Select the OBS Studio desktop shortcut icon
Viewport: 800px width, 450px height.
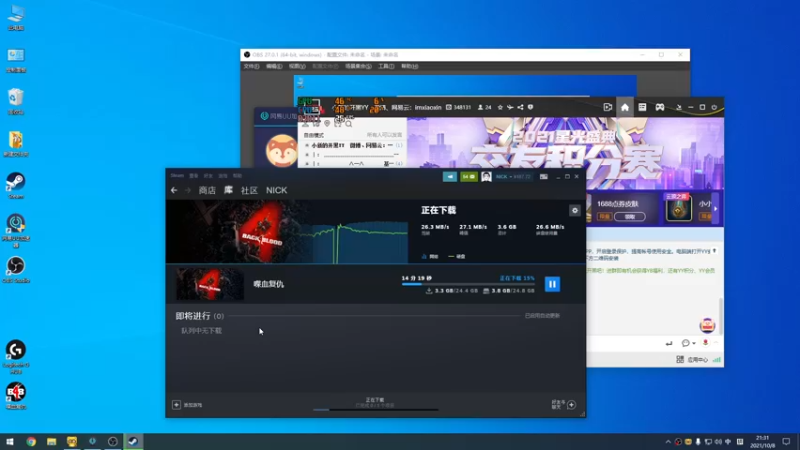pos(16,270)
